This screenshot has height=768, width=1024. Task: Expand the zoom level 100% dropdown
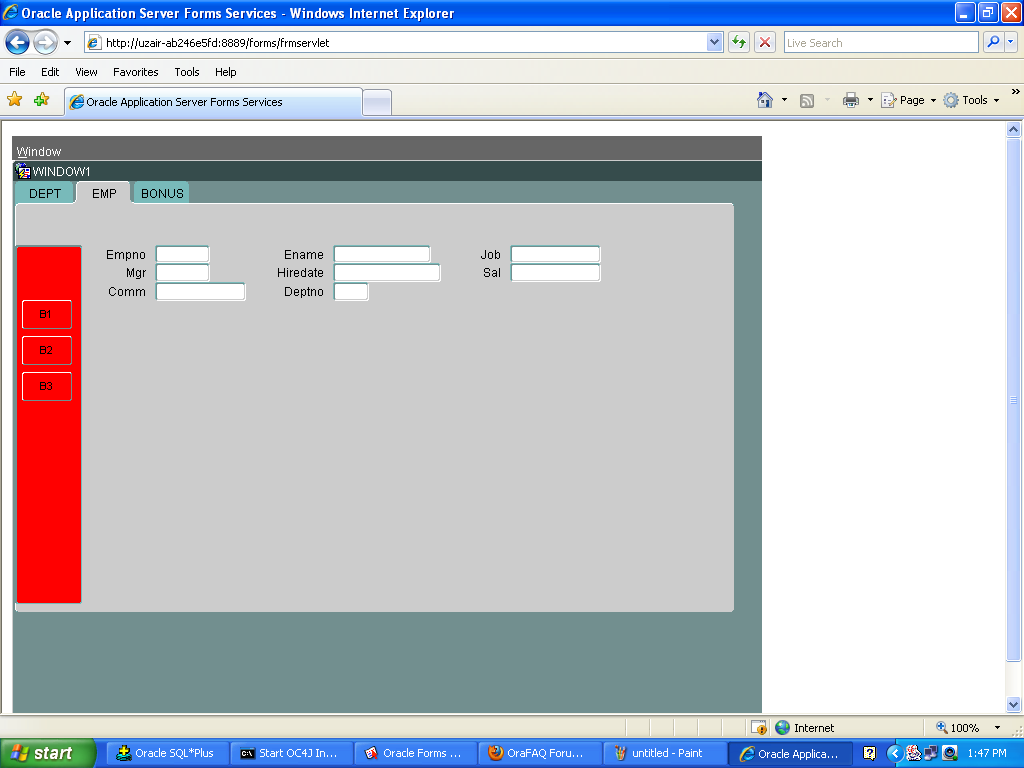point(996,728)
